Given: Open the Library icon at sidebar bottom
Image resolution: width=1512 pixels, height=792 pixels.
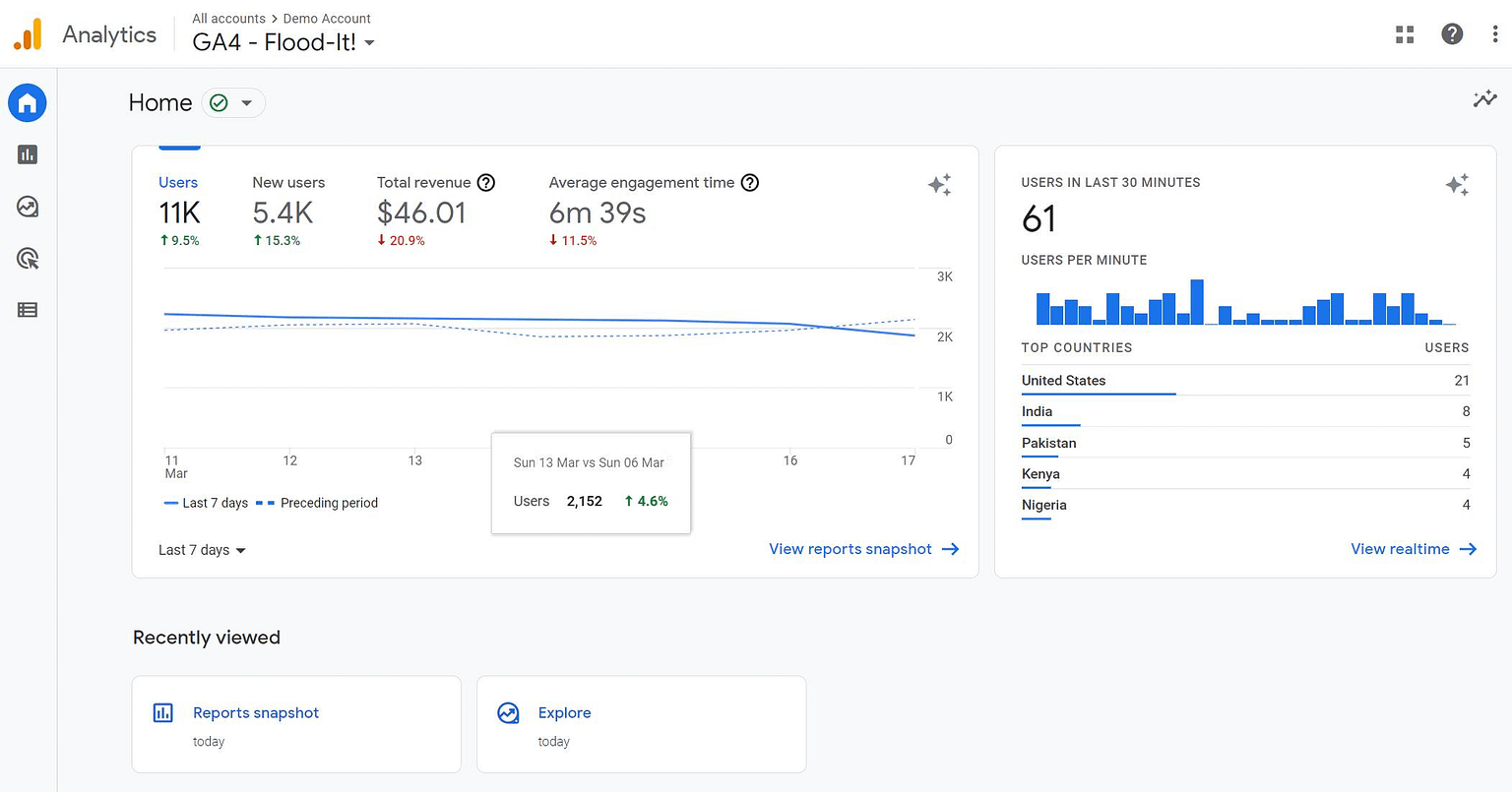Looking at the screenshot, I should click(27, 310).
